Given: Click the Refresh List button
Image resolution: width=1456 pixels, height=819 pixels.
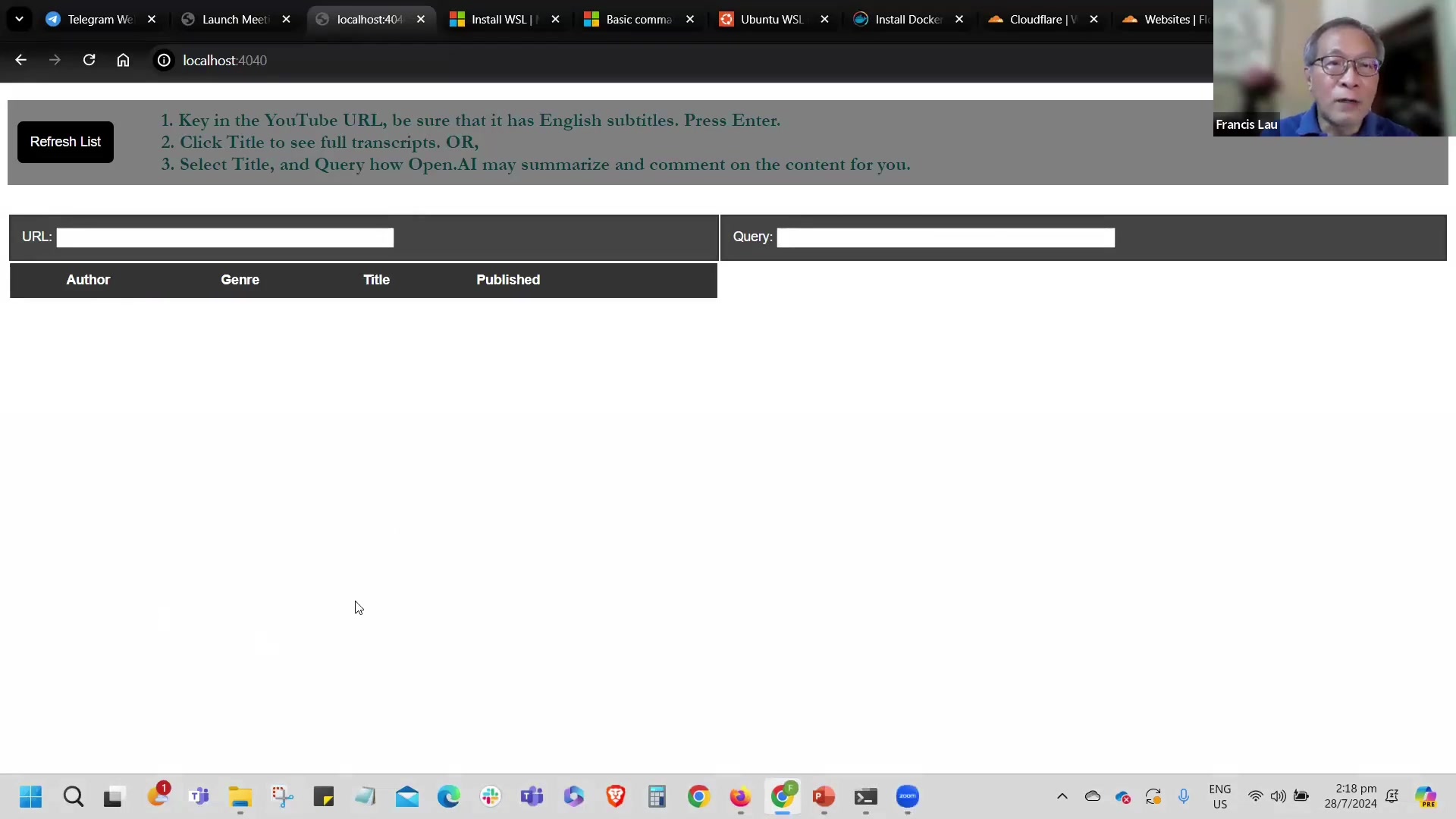Looking at the screenshot, I should point(65,142).
